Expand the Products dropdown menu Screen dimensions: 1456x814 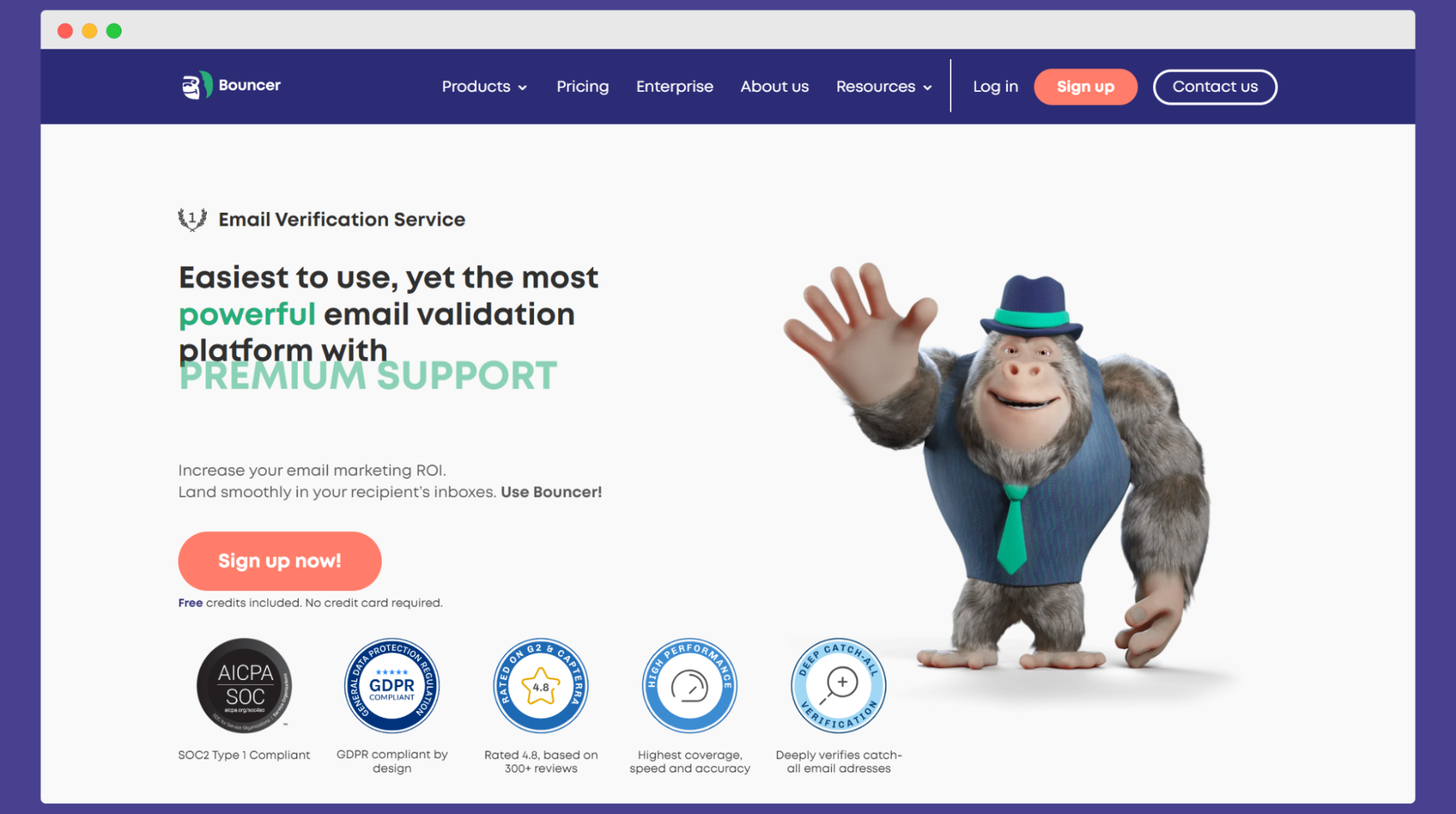click(x=486, y=86)
